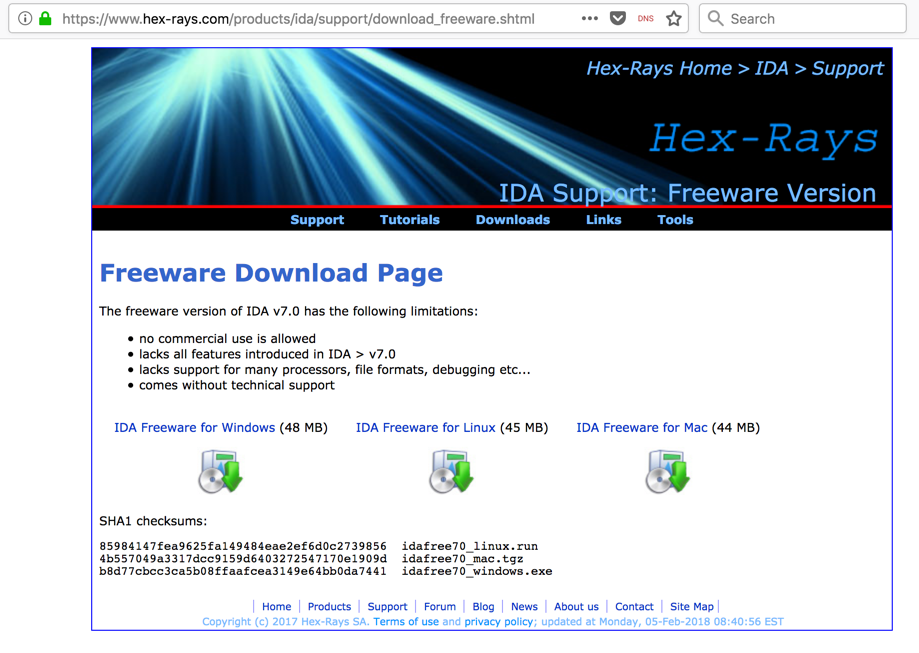Viewport: 919px width, 653px height.
Task: Click the Linux freeware download disc icon
Action: pyautogui.click(x=451, y=471)
